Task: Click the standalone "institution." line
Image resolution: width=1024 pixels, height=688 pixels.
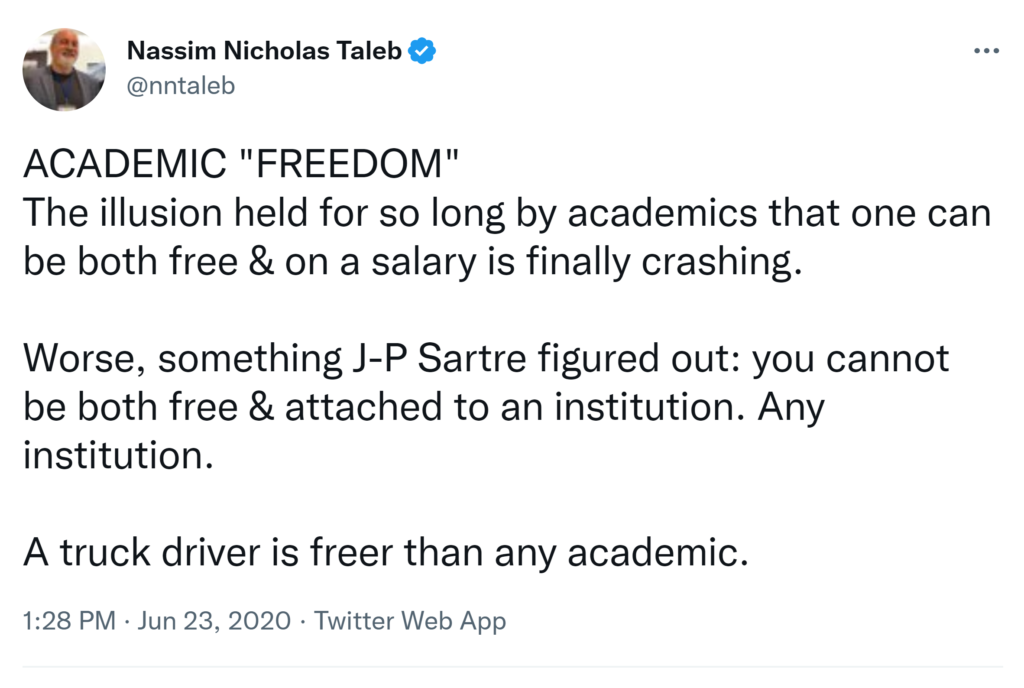Action: [118, 456]
